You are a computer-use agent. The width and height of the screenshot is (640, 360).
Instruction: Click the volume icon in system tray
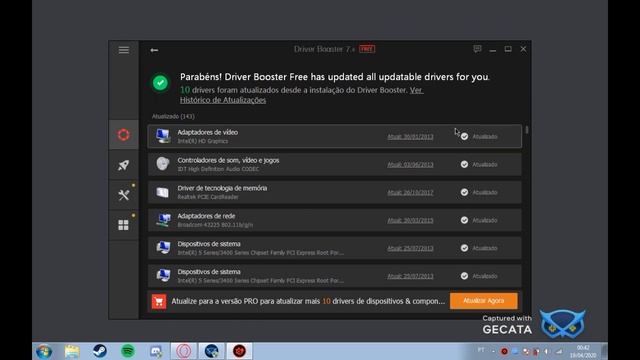click(x=547, y=351)
